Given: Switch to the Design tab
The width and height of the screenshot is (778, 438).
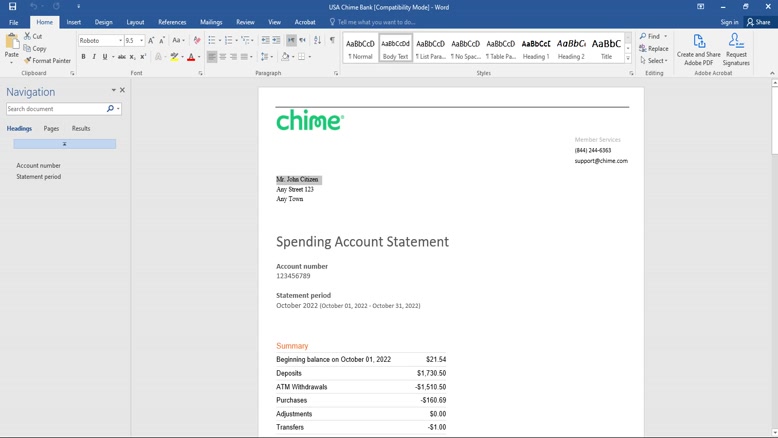Looking at the screenshot, I should [x=103, y=22].
